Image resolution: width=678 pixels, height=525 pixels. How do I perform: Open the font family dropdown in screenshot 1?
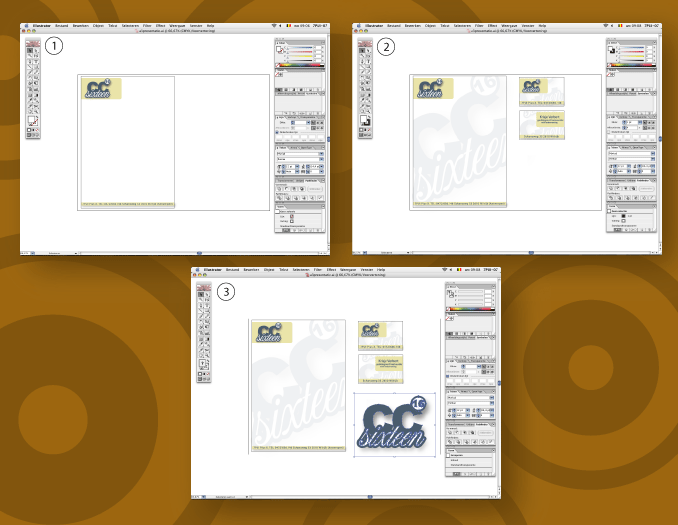[299, 152]
